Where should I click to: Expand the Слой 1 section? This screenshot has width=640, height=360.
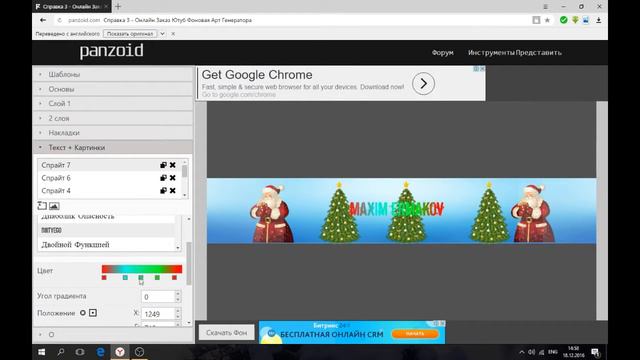point(113,104)
